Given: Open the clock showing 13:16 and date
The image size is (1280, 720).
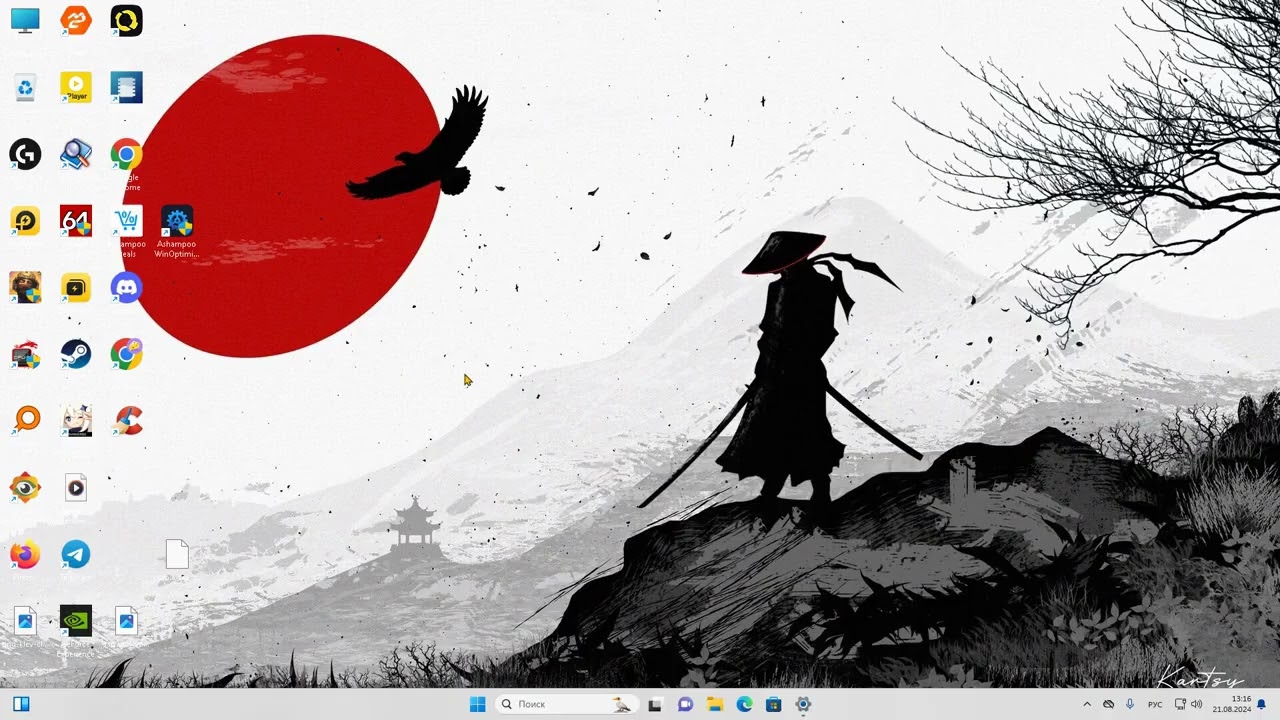Looking at the screenshot, I should (1231, 704).
